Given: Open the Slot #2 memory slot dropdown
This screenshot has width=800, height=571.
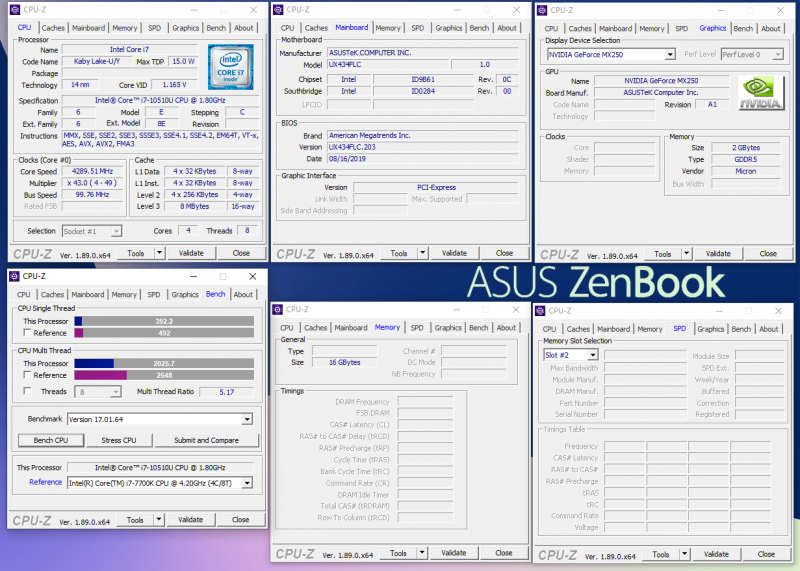Looking at the screenshot, I should 592,355.
